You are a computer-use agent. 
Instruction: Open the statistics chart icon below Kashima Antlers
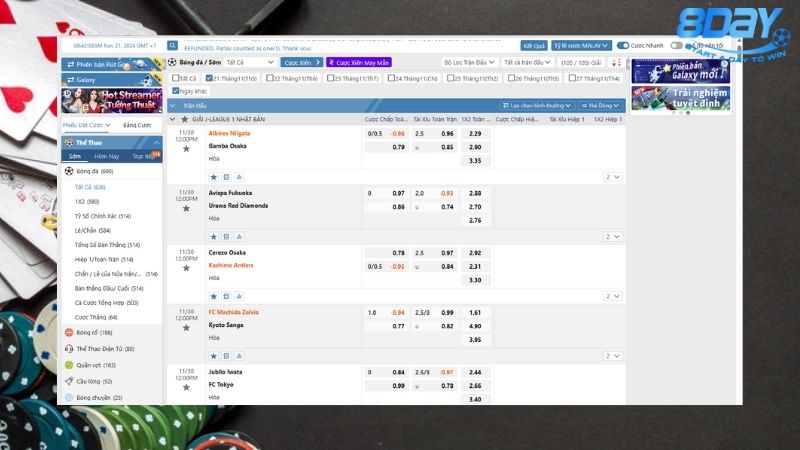coord(239,296)
